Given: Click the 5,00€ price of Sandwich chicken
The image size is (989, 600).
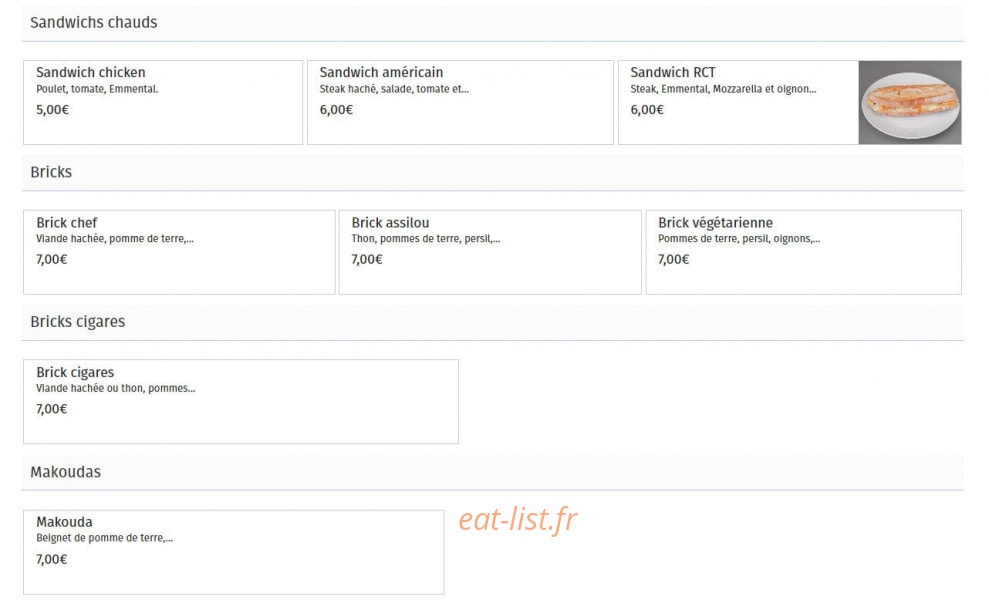Looking at the screenshot, I should tap(52, 110).
